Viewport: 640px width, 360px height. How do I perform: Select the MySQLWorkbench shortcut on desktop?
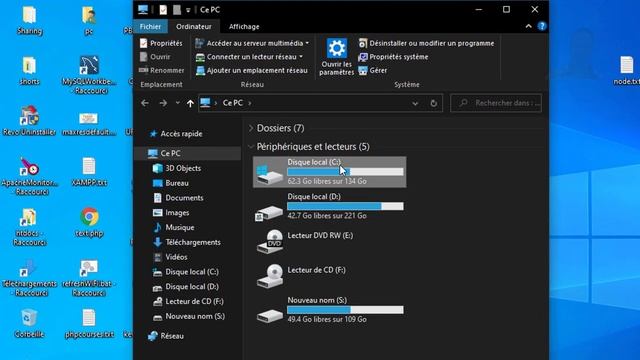[x=89, y=75]
